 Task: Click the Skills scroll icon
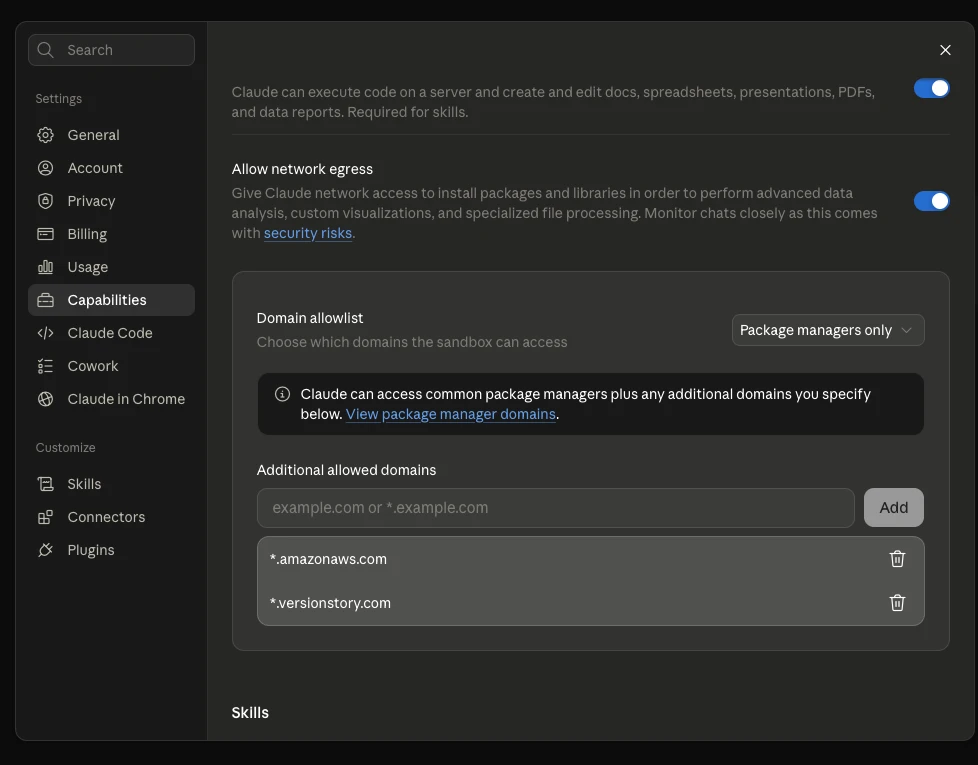[x=46, y=484]
